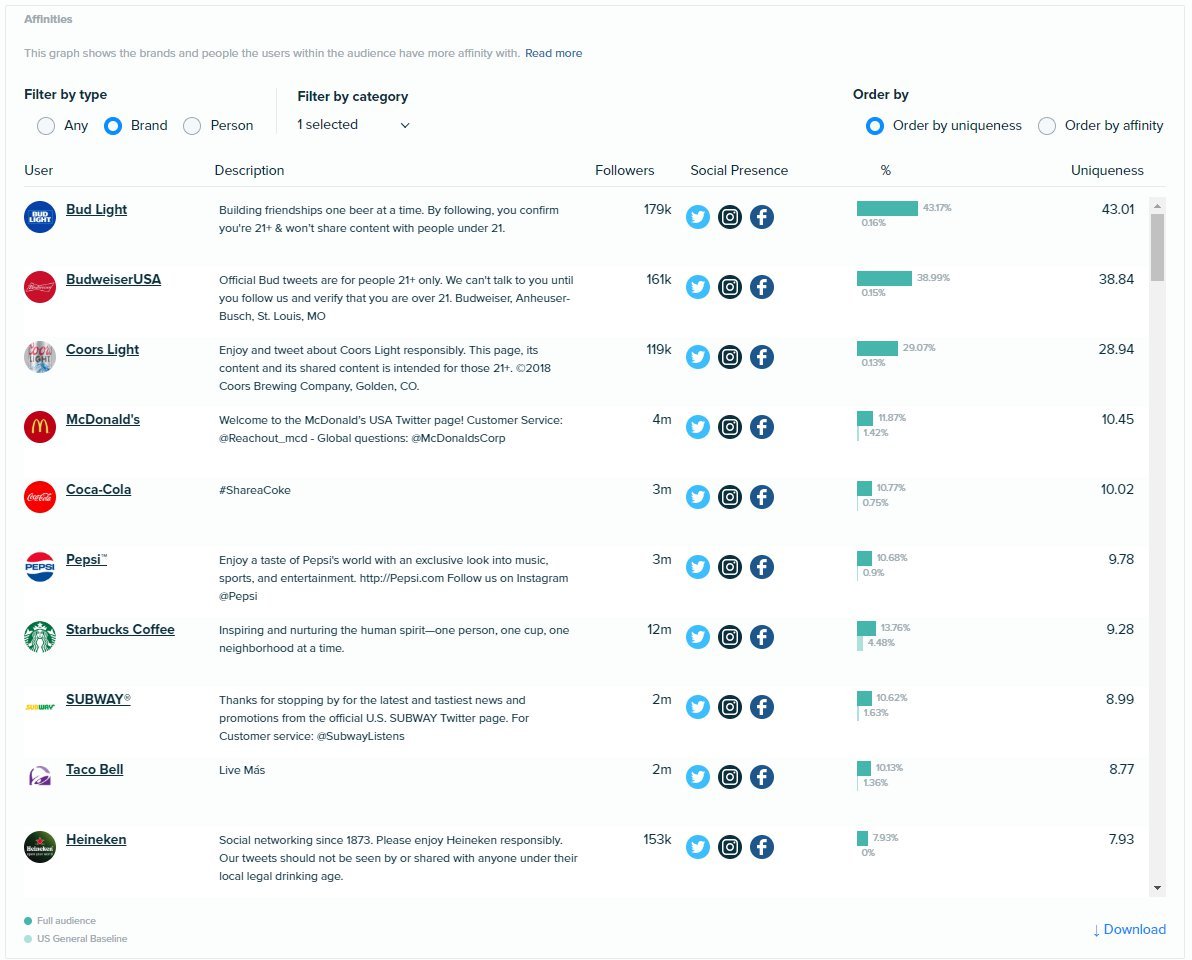
Task: Open Coors Light's Instagram icon
Action: pyautogui.click(x=730, y=356)
